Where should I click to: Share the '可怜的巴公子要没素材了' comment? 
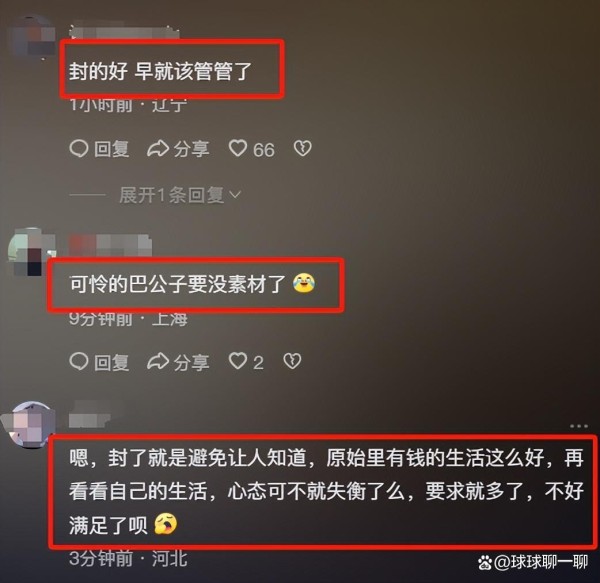coord(178,362)
